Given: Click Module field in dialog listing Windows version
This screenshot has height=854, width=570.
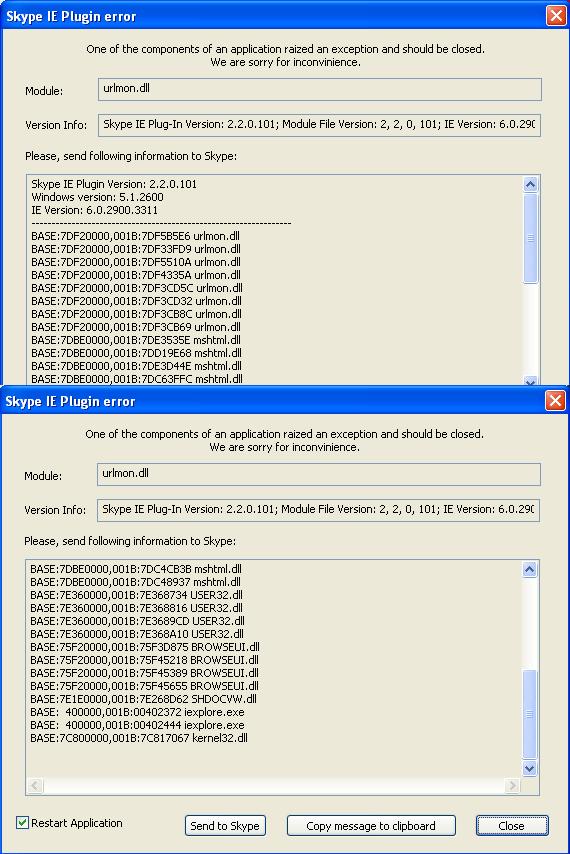Looking at the screenshot, I should (x=320, y=89).
